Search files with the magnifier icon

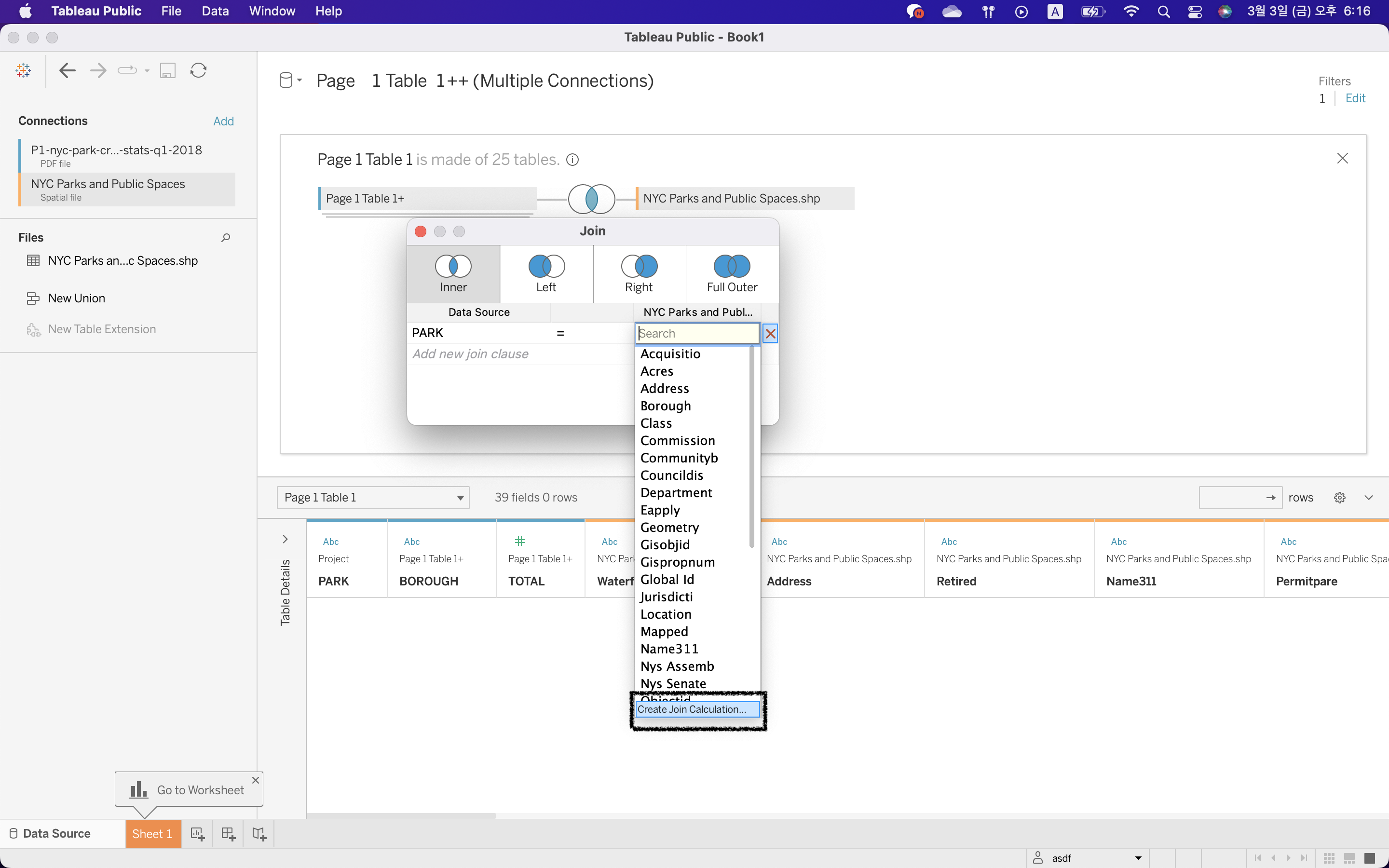[226, 237]
